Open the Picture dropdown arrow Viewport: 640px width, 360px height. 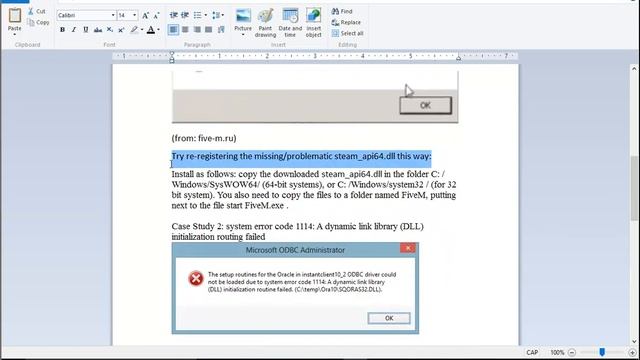click(x=243, y=35)
